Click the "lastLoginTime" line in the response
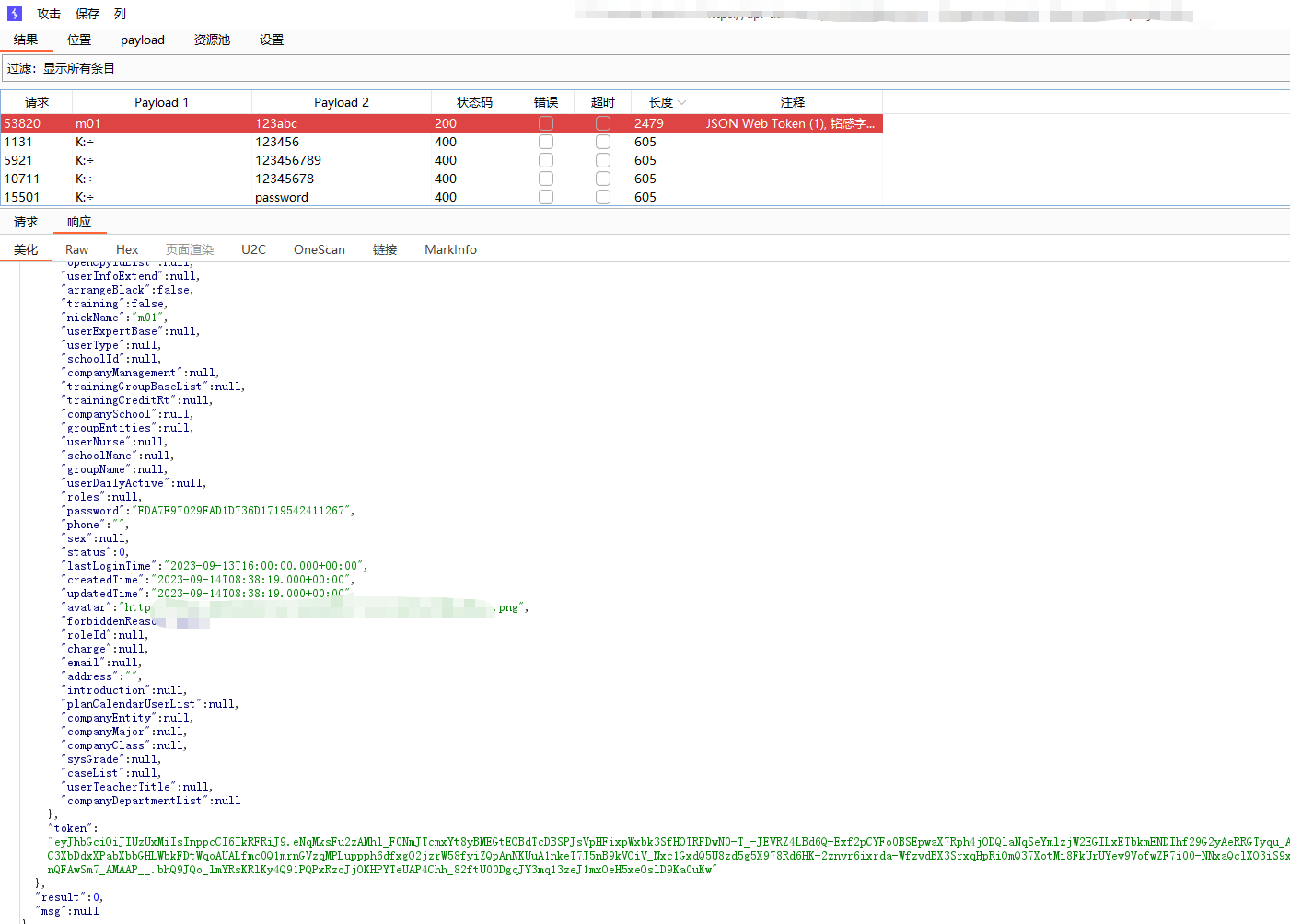 [215, 566]
